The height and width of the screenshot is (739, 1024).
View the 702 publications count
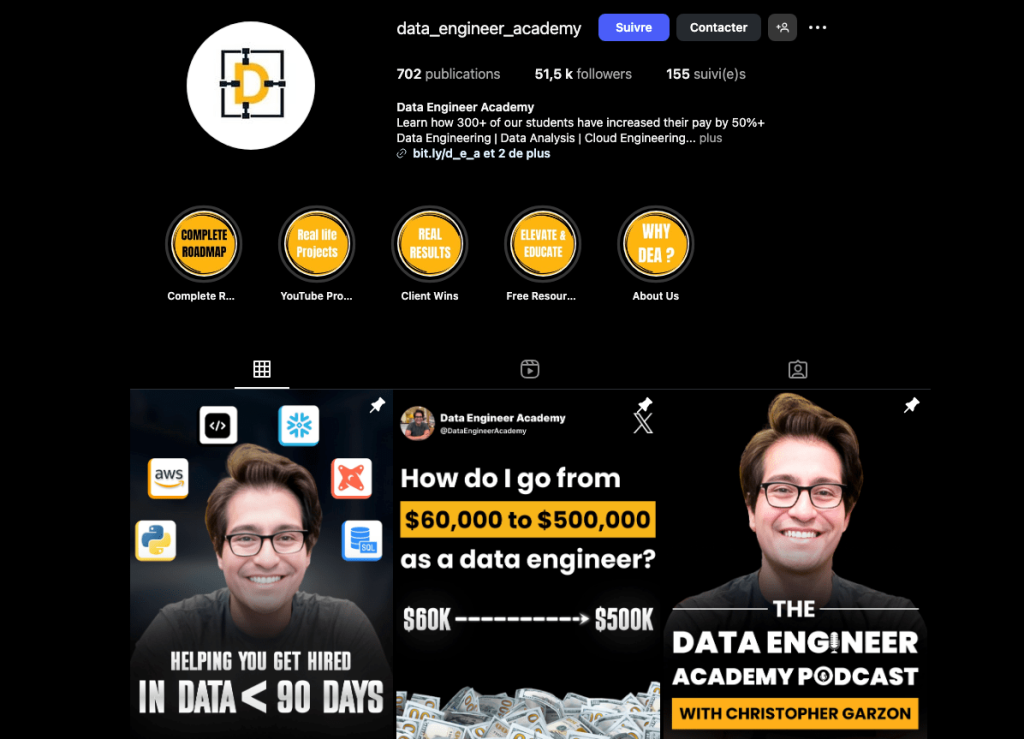coord(448,74)
